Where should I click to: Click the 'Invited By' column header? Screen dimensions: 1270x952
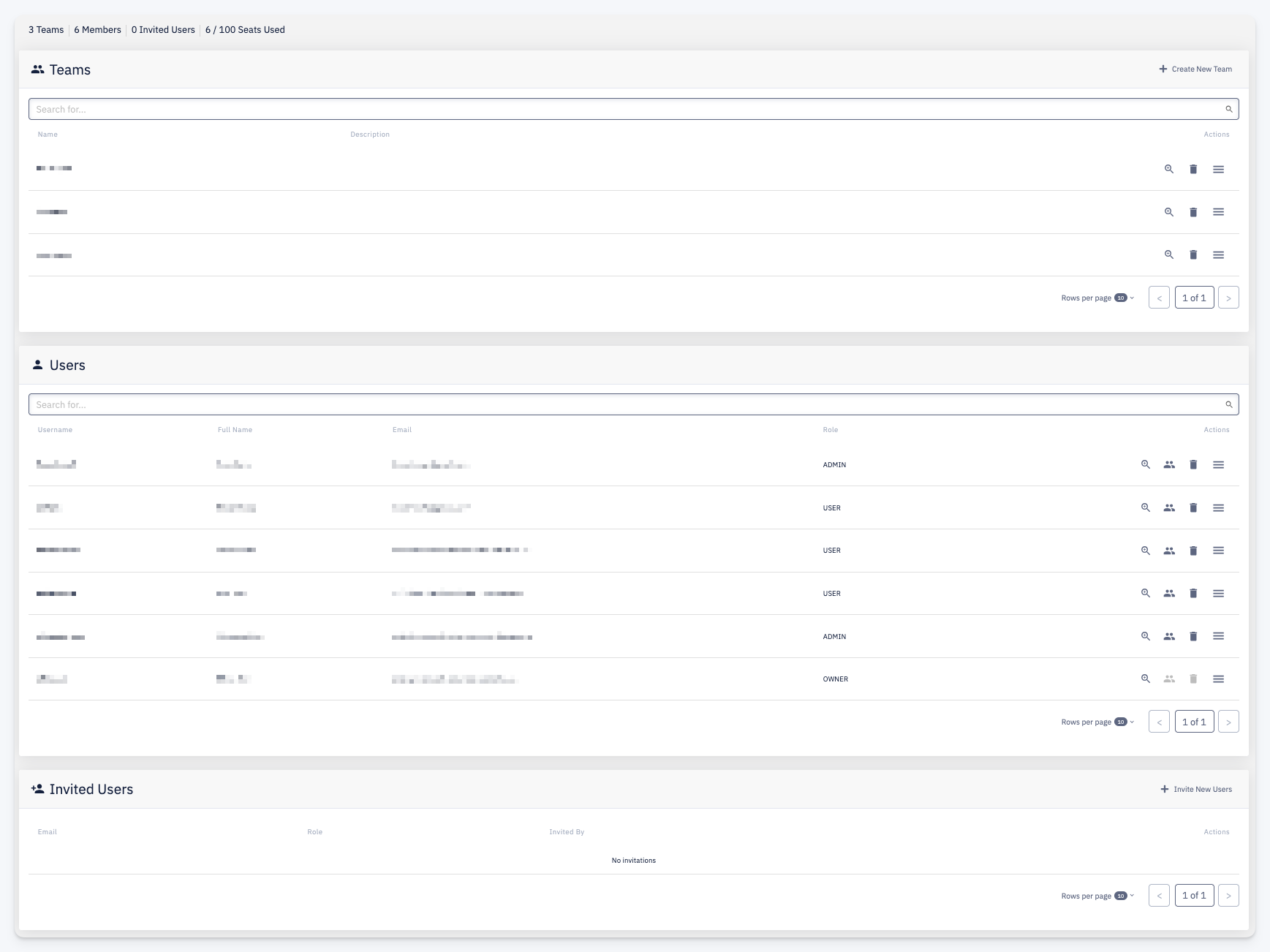tap(567, 832)
